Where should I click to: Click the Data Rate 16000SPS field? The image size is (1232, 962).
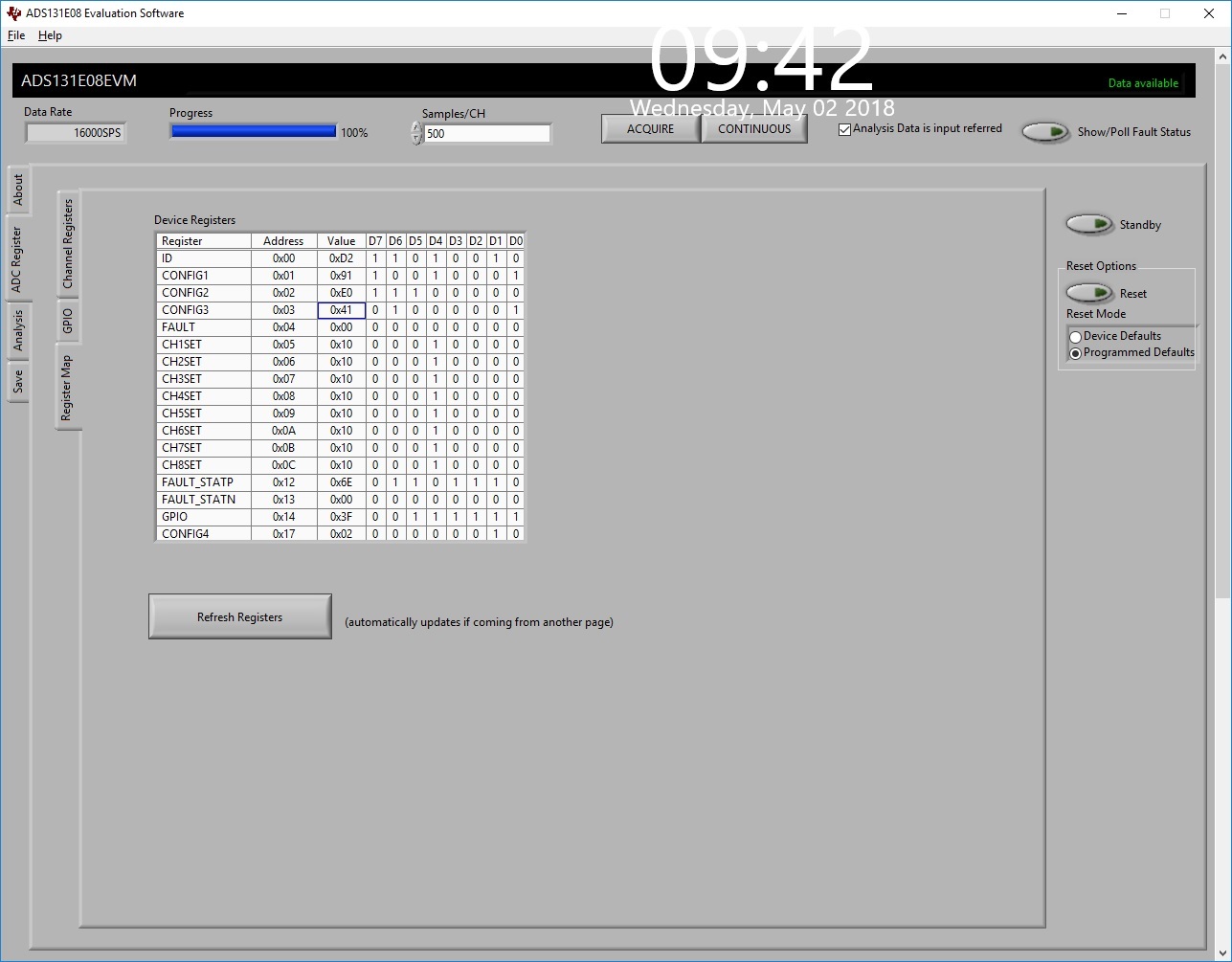pyautogui.click(x=76, y=133)
